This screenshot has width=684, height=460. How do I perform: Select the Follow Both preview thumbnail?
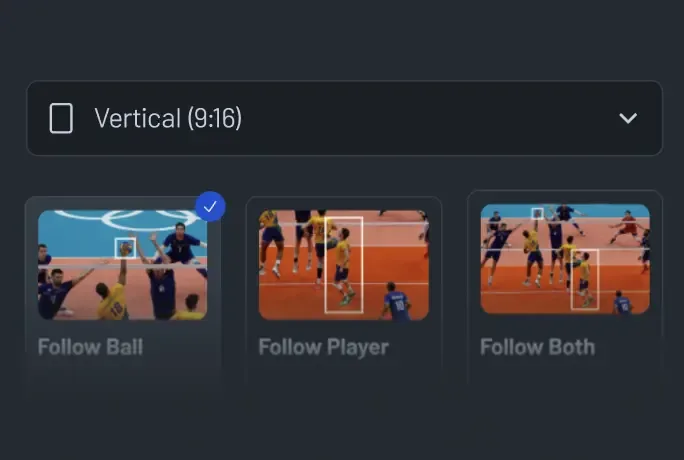click(x=565, y=259)
